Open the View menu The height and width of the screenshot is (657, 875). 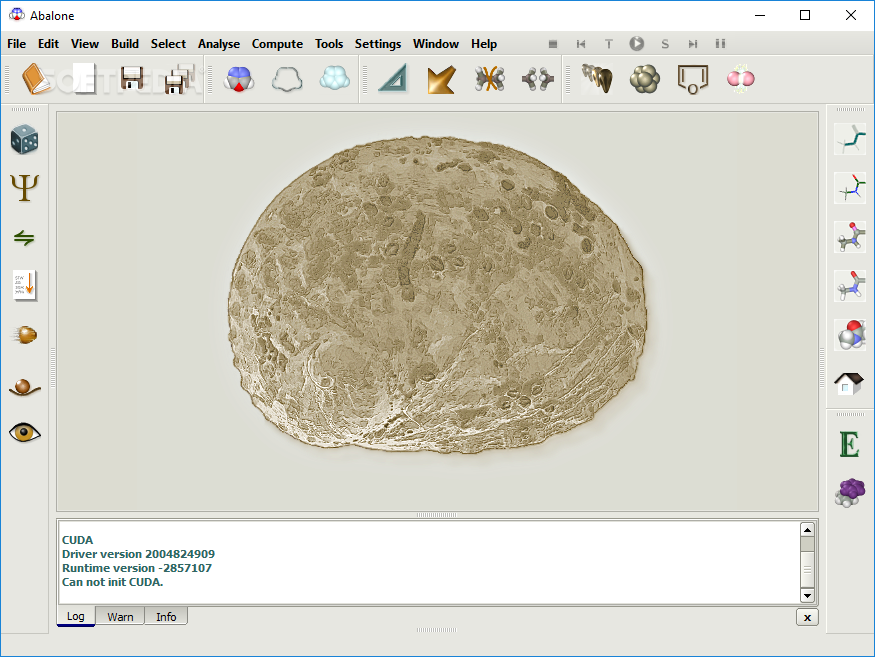(x=85, y=44)
